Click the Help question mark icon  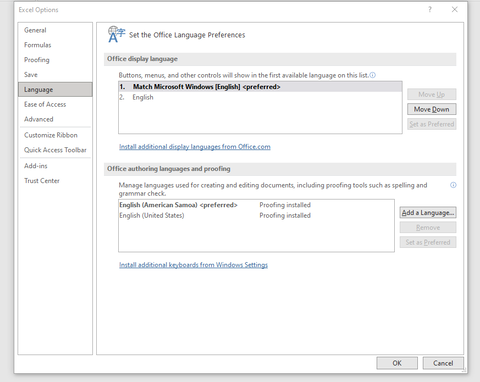(430, 9)
